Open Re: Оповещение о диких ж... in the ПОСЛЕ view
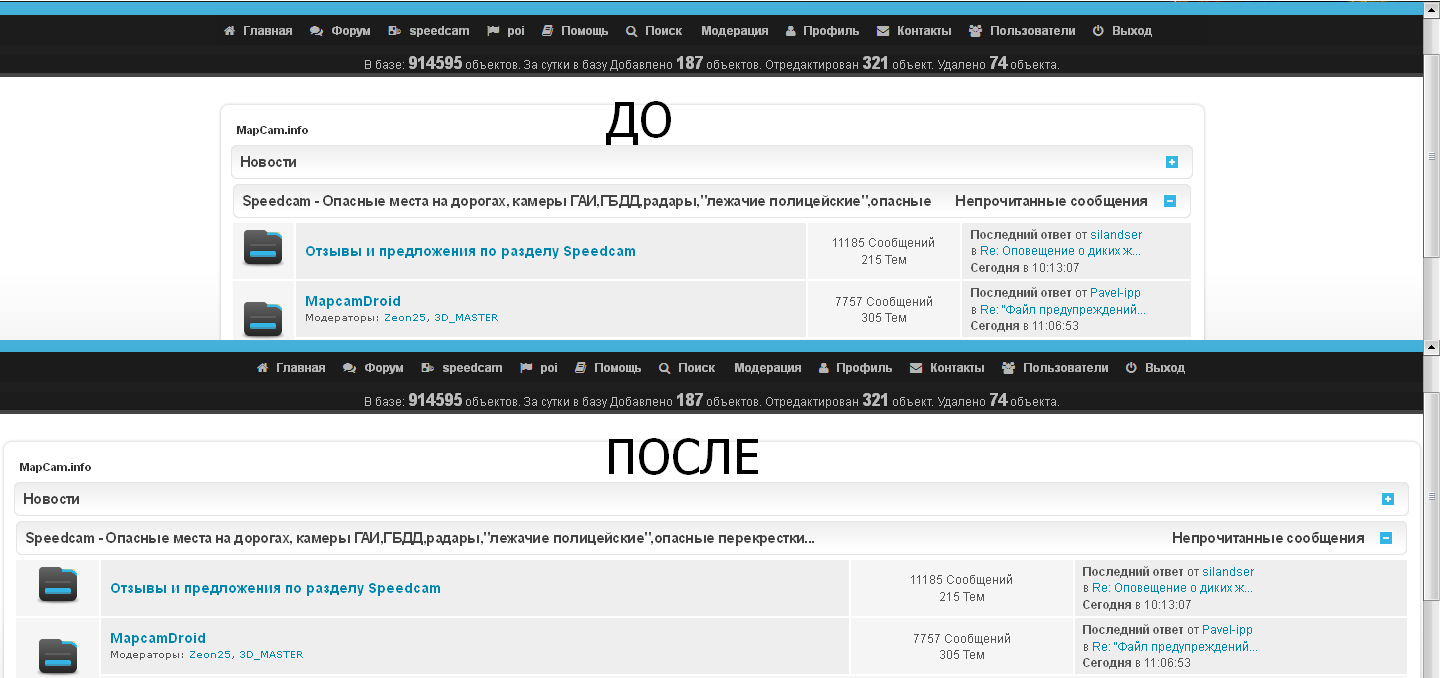Viewport: 1440px width, 678px height. pyautogui.click(x=1172, y=588)
